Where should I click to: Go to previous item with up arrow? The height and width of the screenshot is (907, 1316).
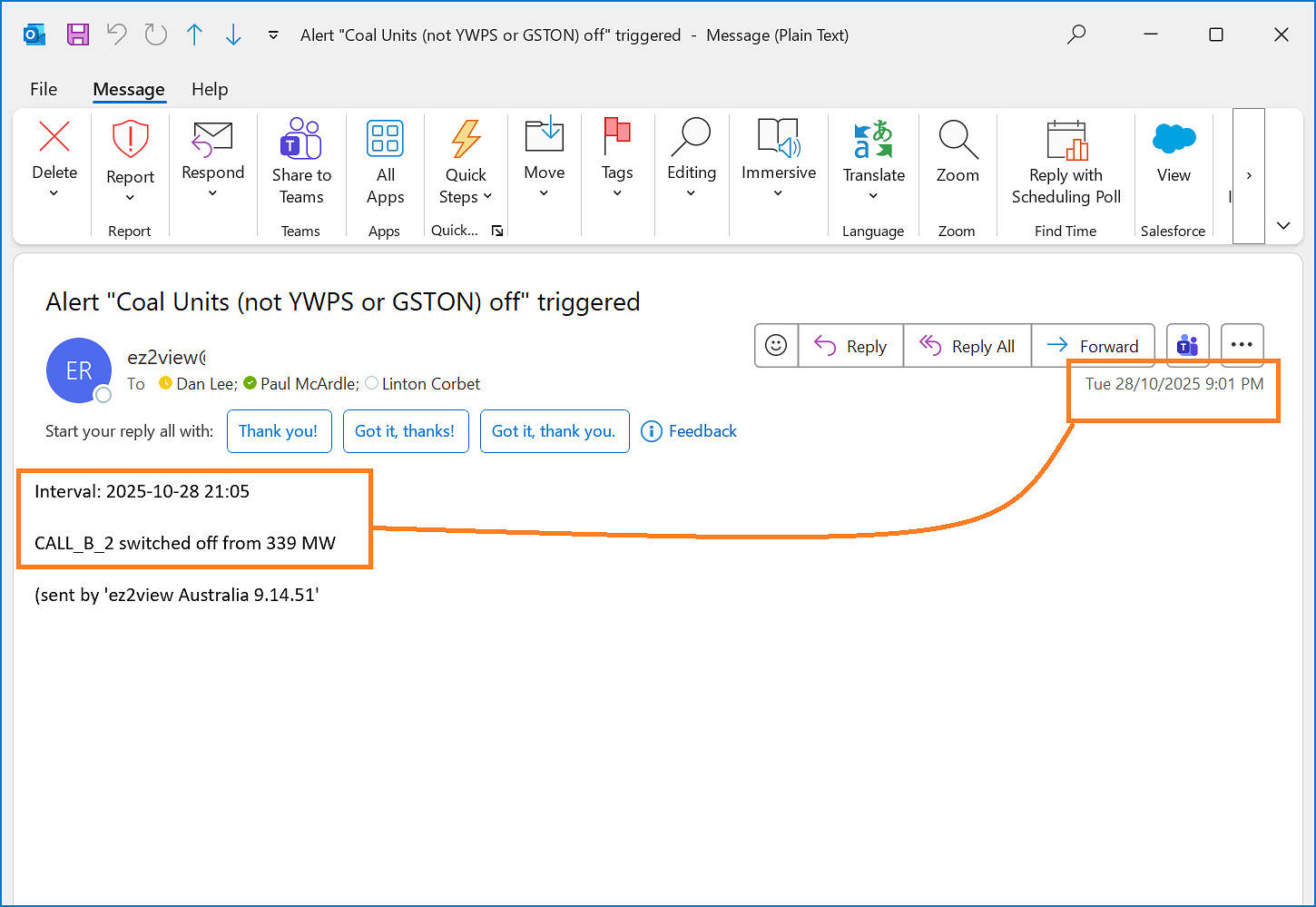(x=194, y=35)
